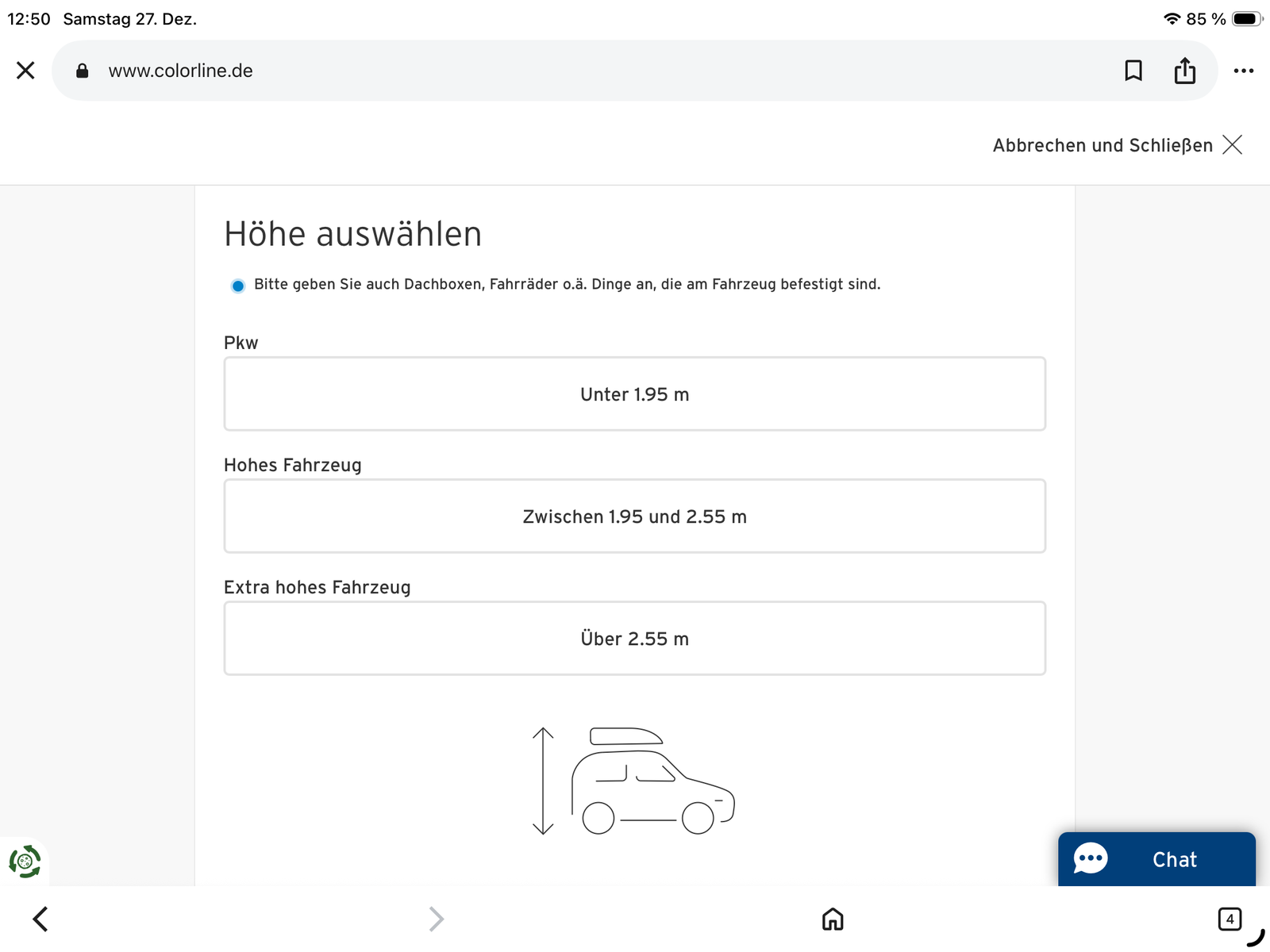Go back with the left arrow
Screen dimensions: 1270x952
(x=40, y=919)
